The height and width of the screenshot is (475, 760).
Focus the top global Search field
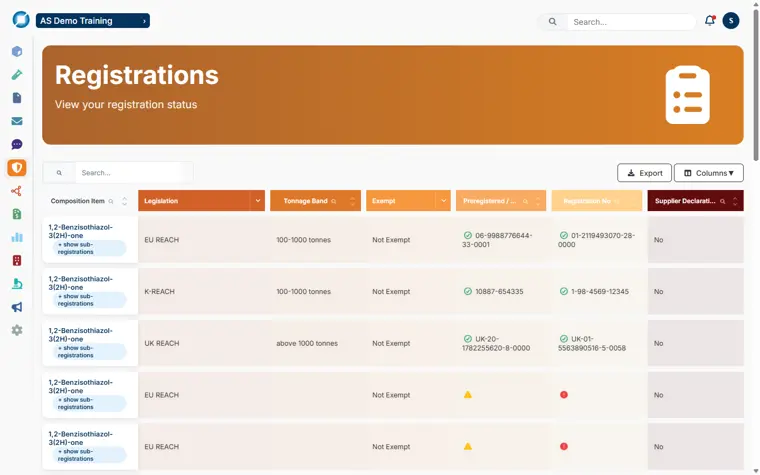point(630,22)
